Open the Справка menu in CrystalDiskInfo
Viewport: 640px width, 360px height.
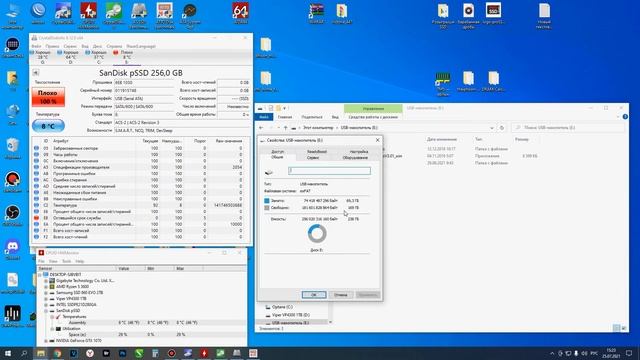pos(114,46)
